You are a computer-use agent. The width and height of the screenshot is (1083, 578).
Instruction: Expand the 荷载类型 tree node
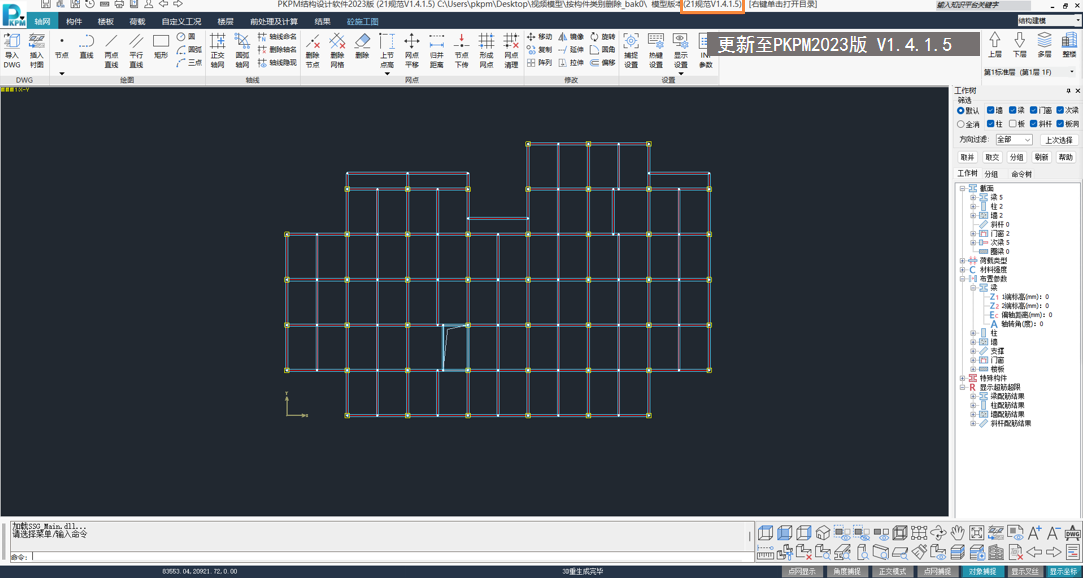[x=963, y=261]
